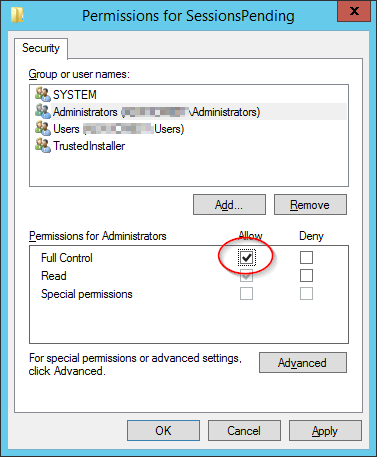Image resolution: width=377 pixels, height=457 pixels.
Task: Click the Remove button
Action: tap(310, 205)
